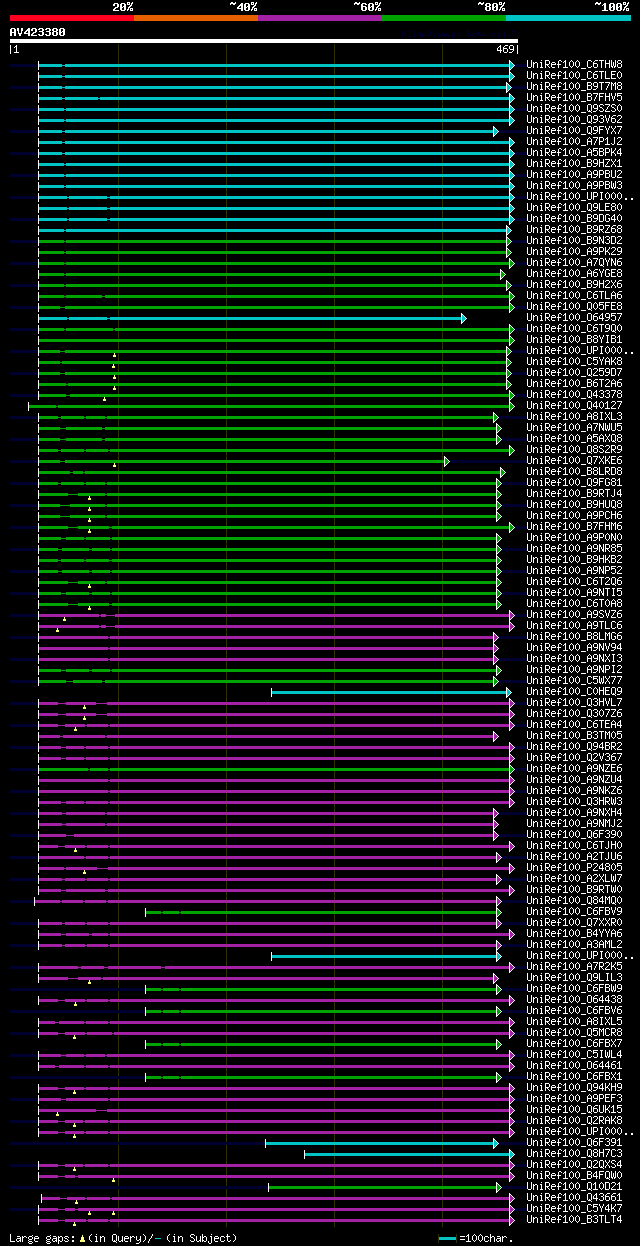Image resolution: width=640 pixels, height=1246 pixels.
Task: View the UniRef100_A9SVZ6 entry
Action: [574, 615]
